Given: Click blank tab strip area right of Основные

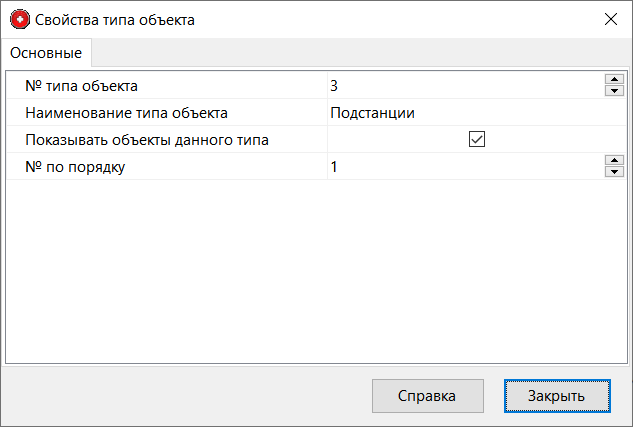Looking at the screenshot, I should 360,52.
